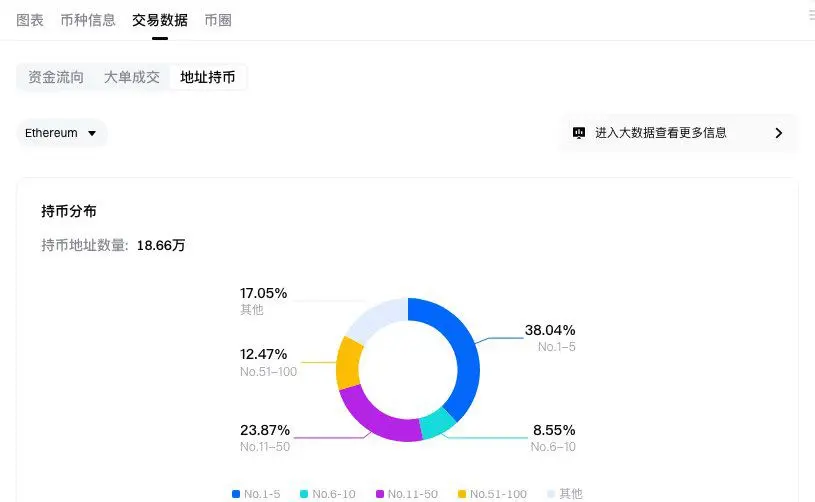Open the Ethereum chain dropdown
815x502 pixels.
point(61,133)
